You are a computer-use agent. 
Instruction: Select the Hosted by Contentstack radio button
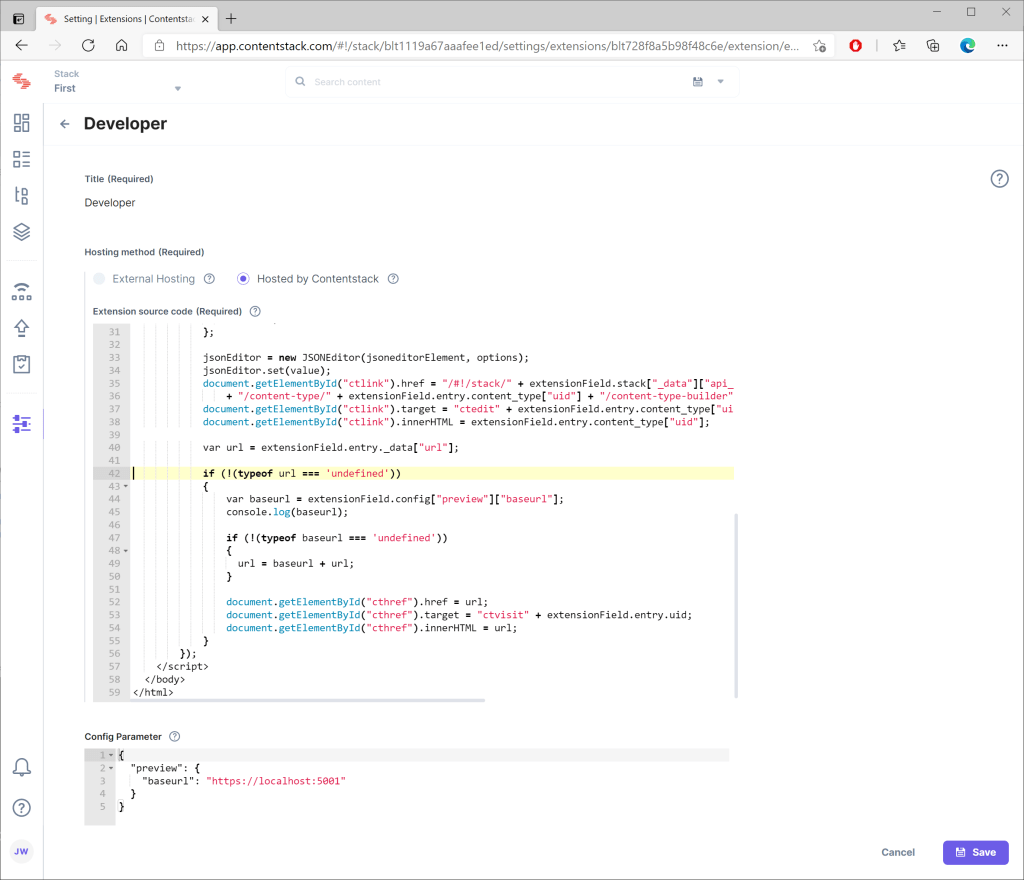(241, 278)
